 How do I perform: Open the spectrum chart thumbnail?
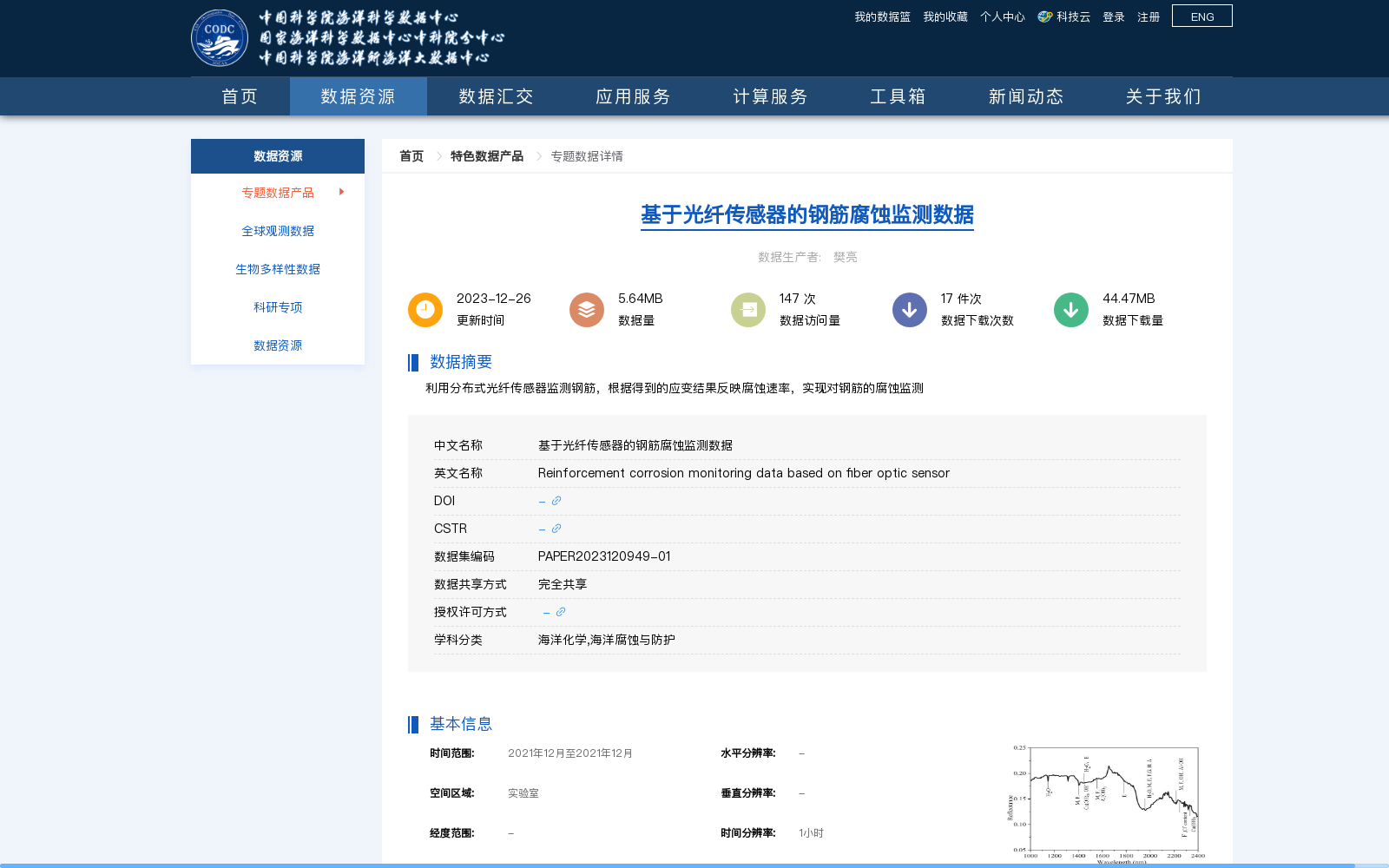click(1106, 804)
